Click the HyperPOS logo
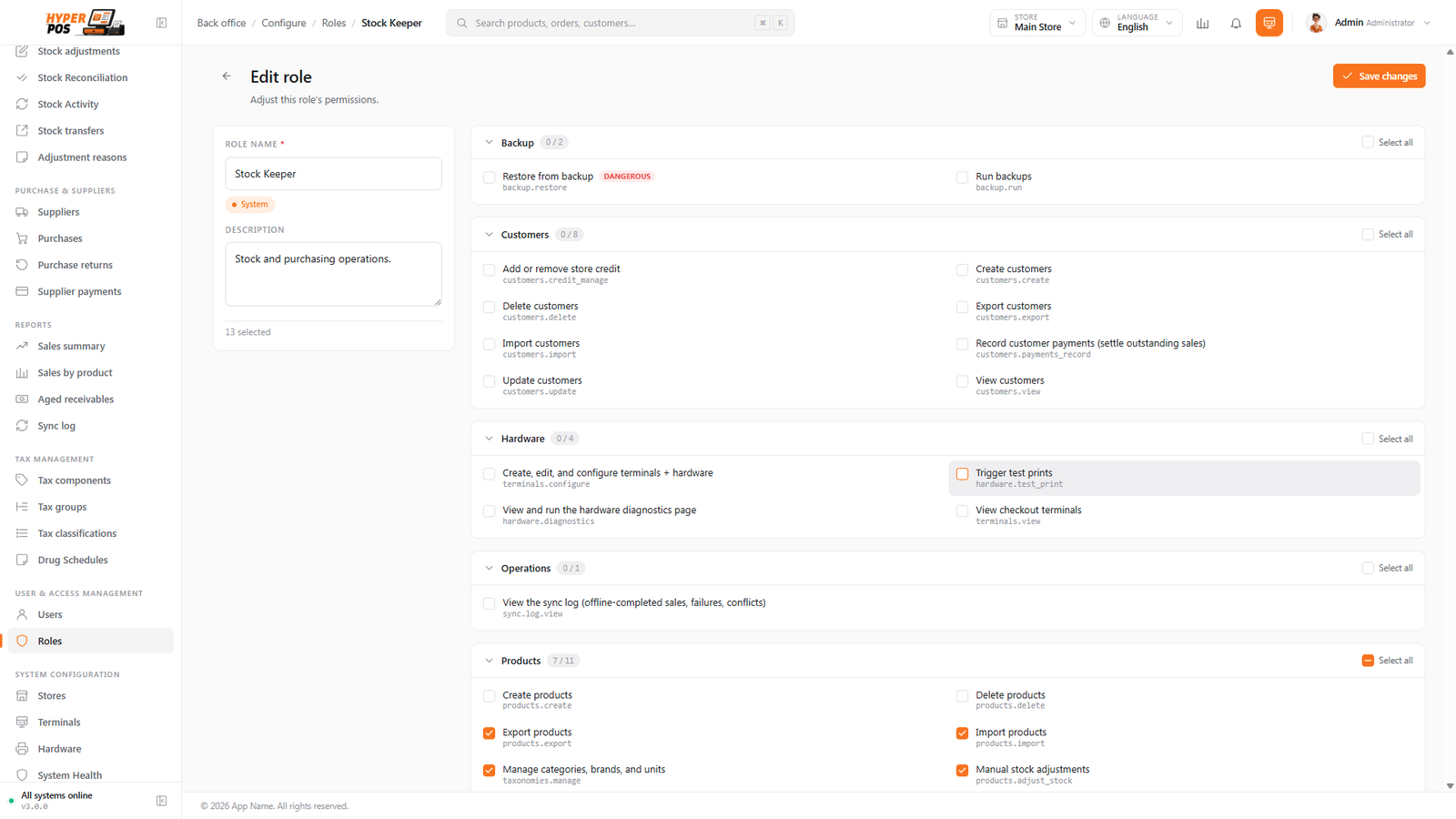The height and width of the screenshot is (819, 1456). (x=85, y=22)
